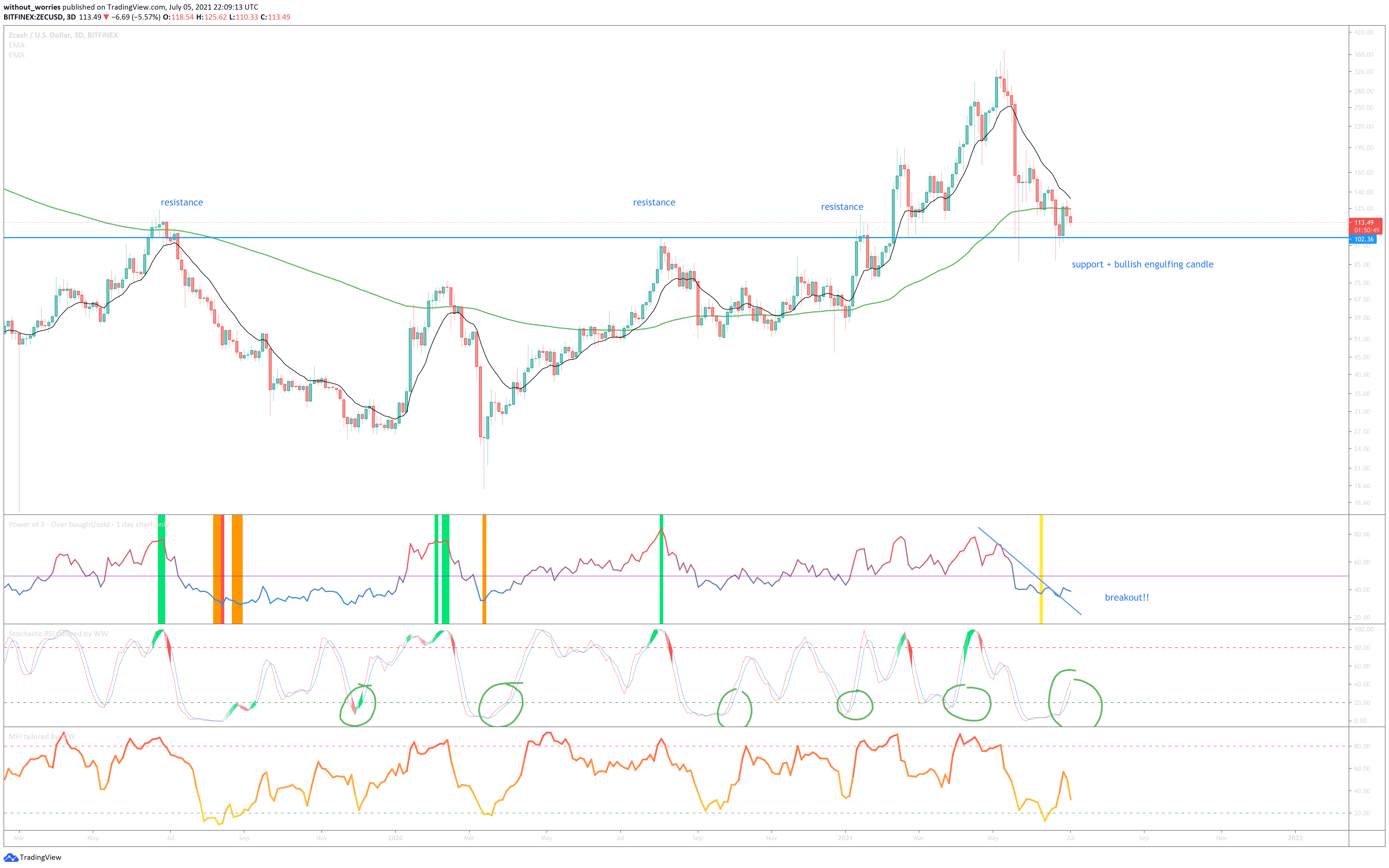Click the 160.00 price axis value
This screenshot has width=1389, height=868.
point(1364,172)
